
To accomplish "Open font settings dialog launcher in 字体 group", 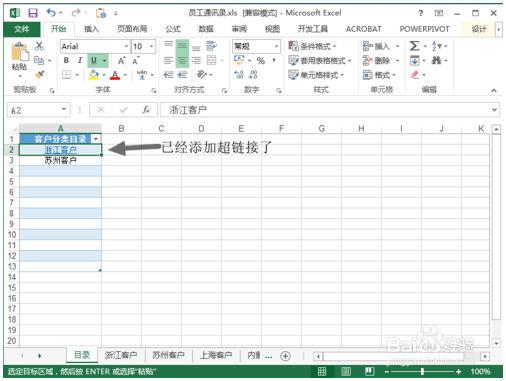I will point(154,90).
